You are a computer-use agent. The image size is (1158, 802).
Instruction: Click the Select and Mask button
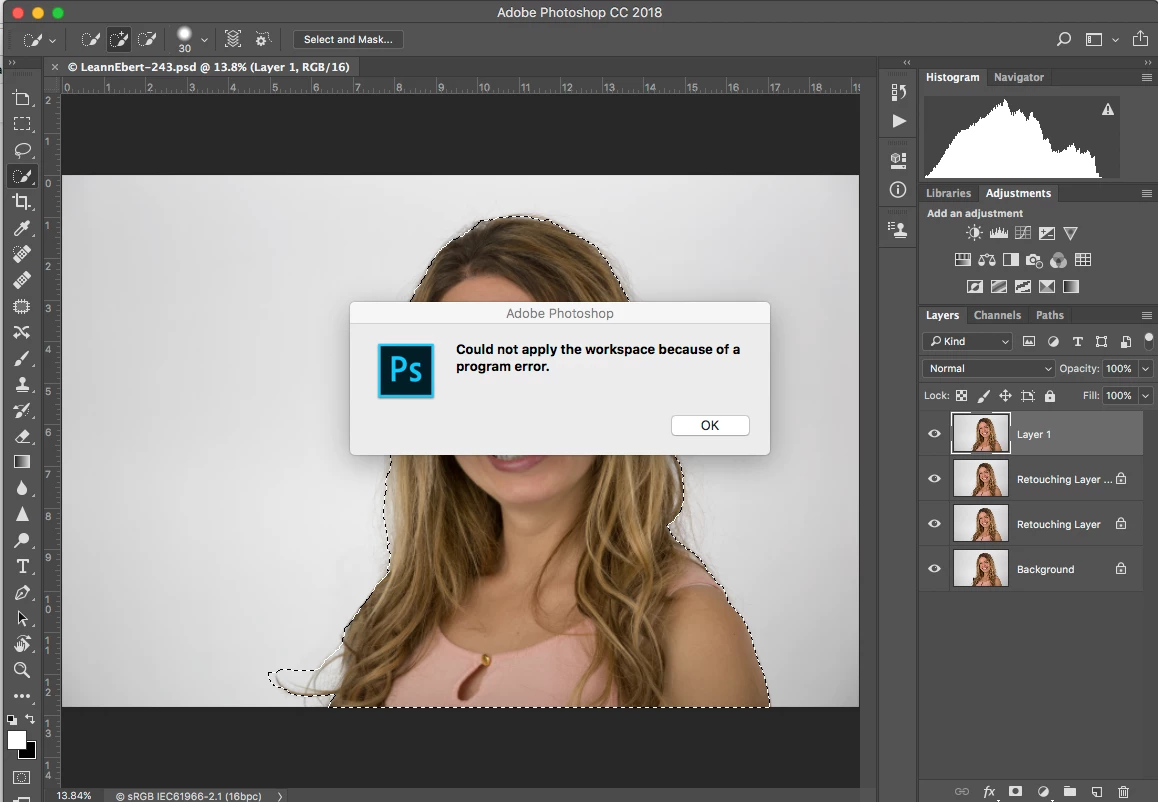coord(348,40)
